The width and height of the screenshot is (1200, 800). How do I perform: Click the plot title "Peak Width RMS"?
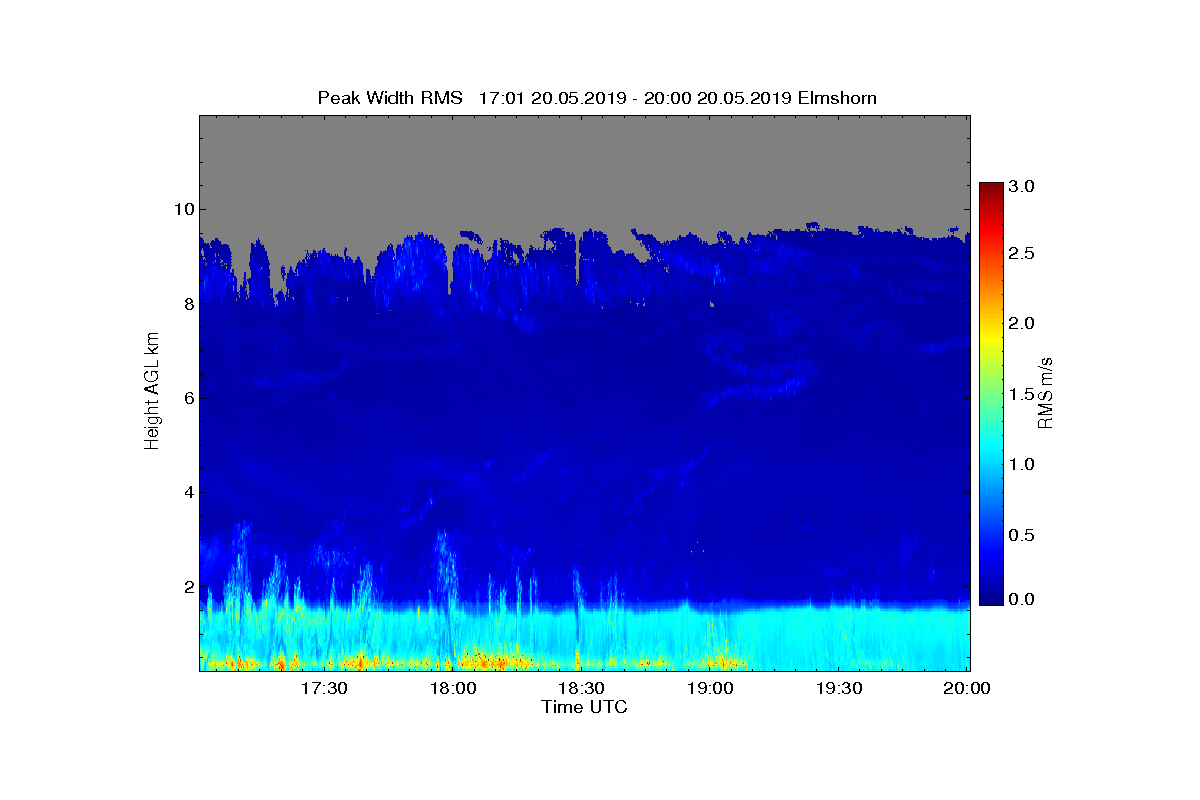(x=390, y=98)
